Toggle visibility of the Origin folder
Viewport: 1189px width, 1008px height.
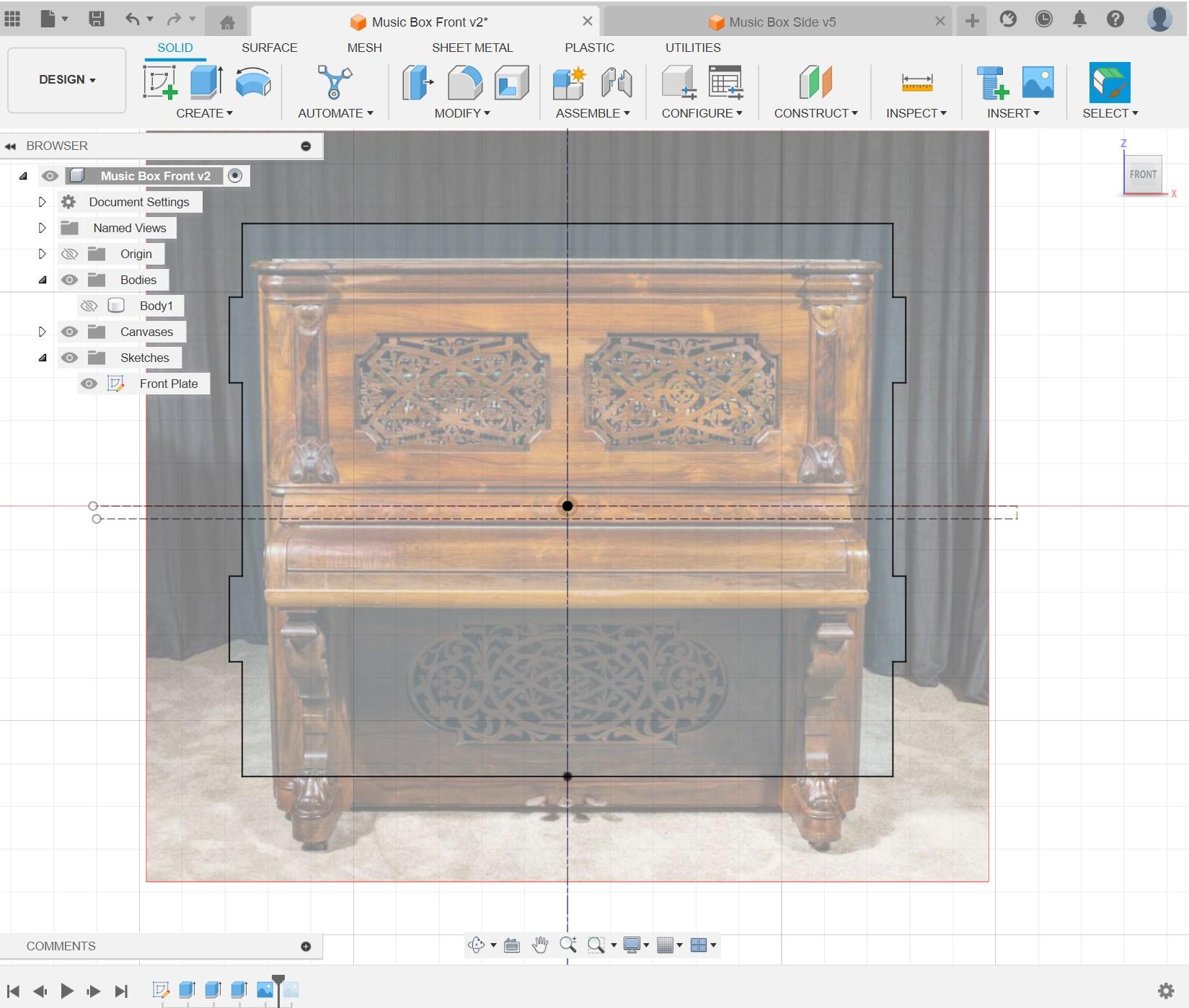point(69,254)
